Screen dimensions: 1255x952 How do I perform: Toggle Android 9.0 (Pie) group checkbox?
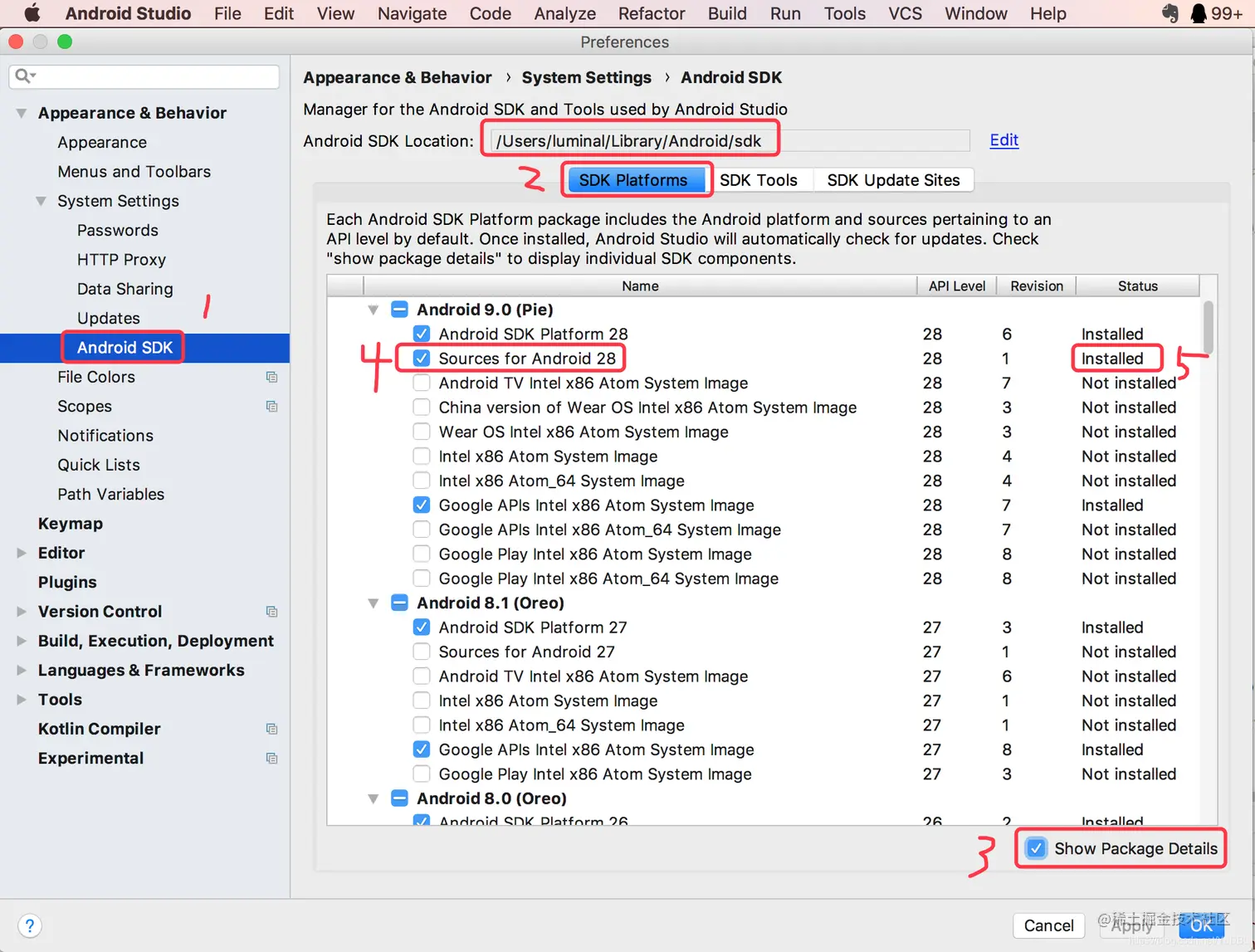399,310
